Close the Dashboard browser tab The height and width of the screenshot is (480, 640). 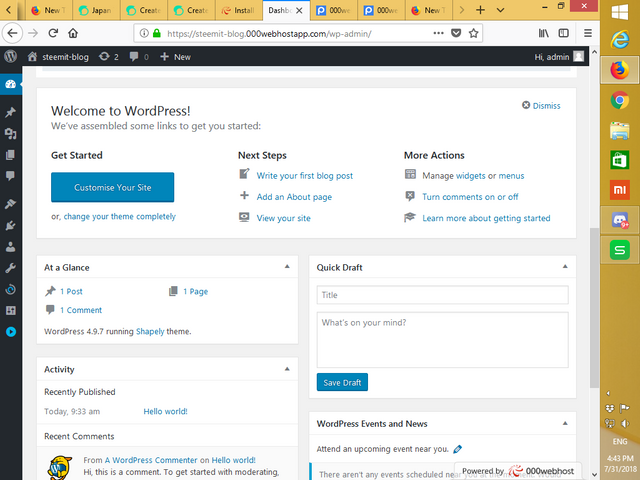coord(299,10)
